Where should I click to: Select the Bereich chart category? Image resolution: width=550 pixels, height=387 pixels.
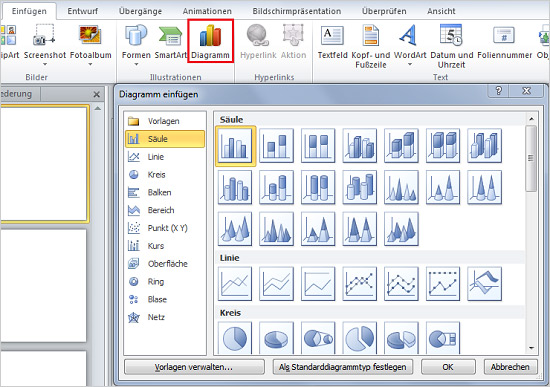click(165, 211)
